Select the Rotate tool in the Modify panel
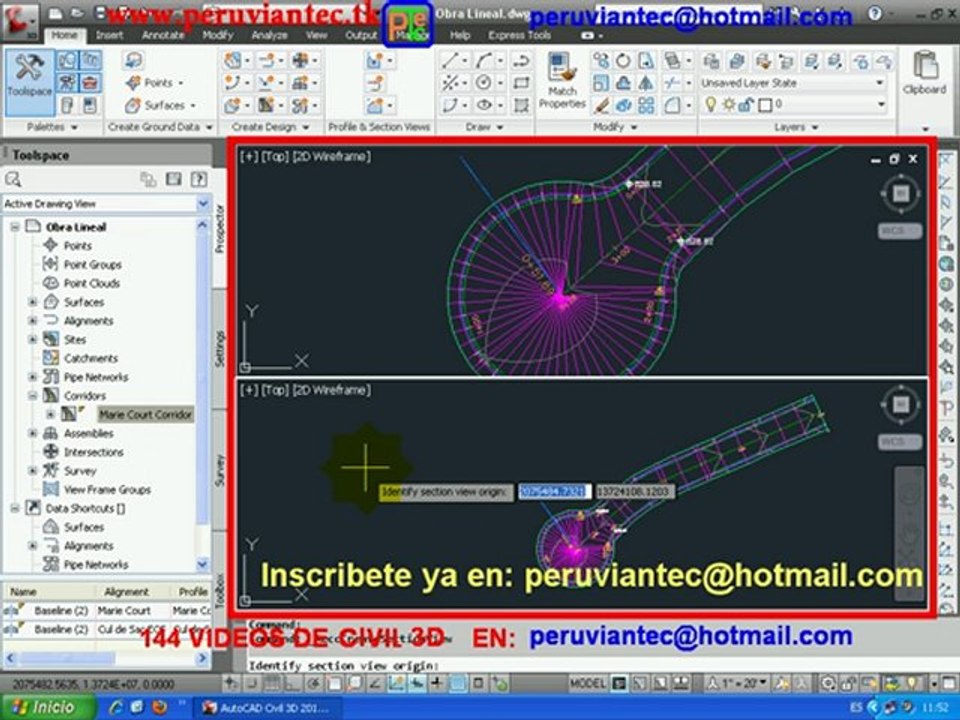The height and width of the screenshot is (720, 960). [623, 60]
